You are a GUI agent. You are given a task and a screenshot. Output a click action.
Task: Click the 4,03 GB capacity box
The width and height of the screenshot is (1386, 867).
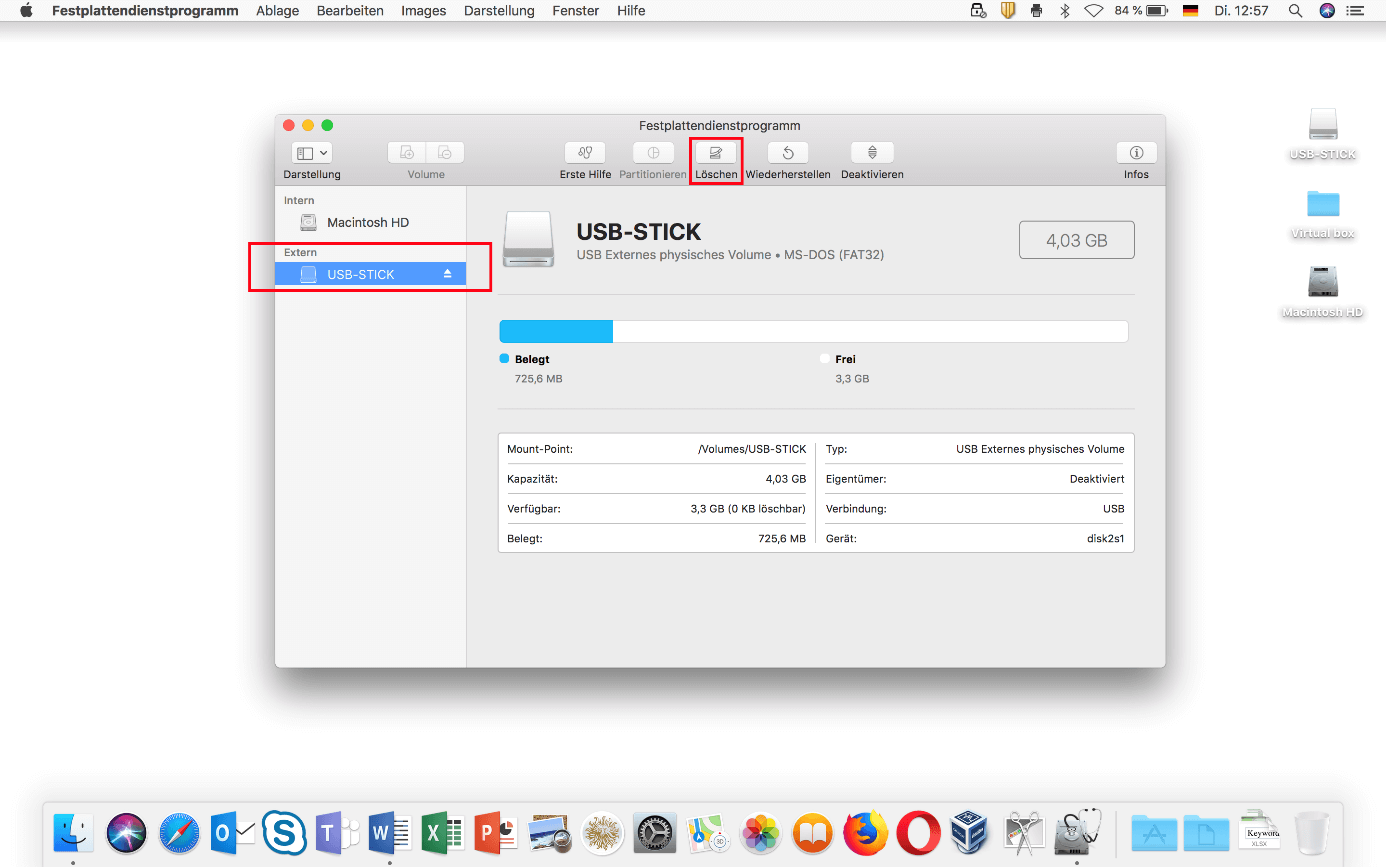tap(1076, 240)
